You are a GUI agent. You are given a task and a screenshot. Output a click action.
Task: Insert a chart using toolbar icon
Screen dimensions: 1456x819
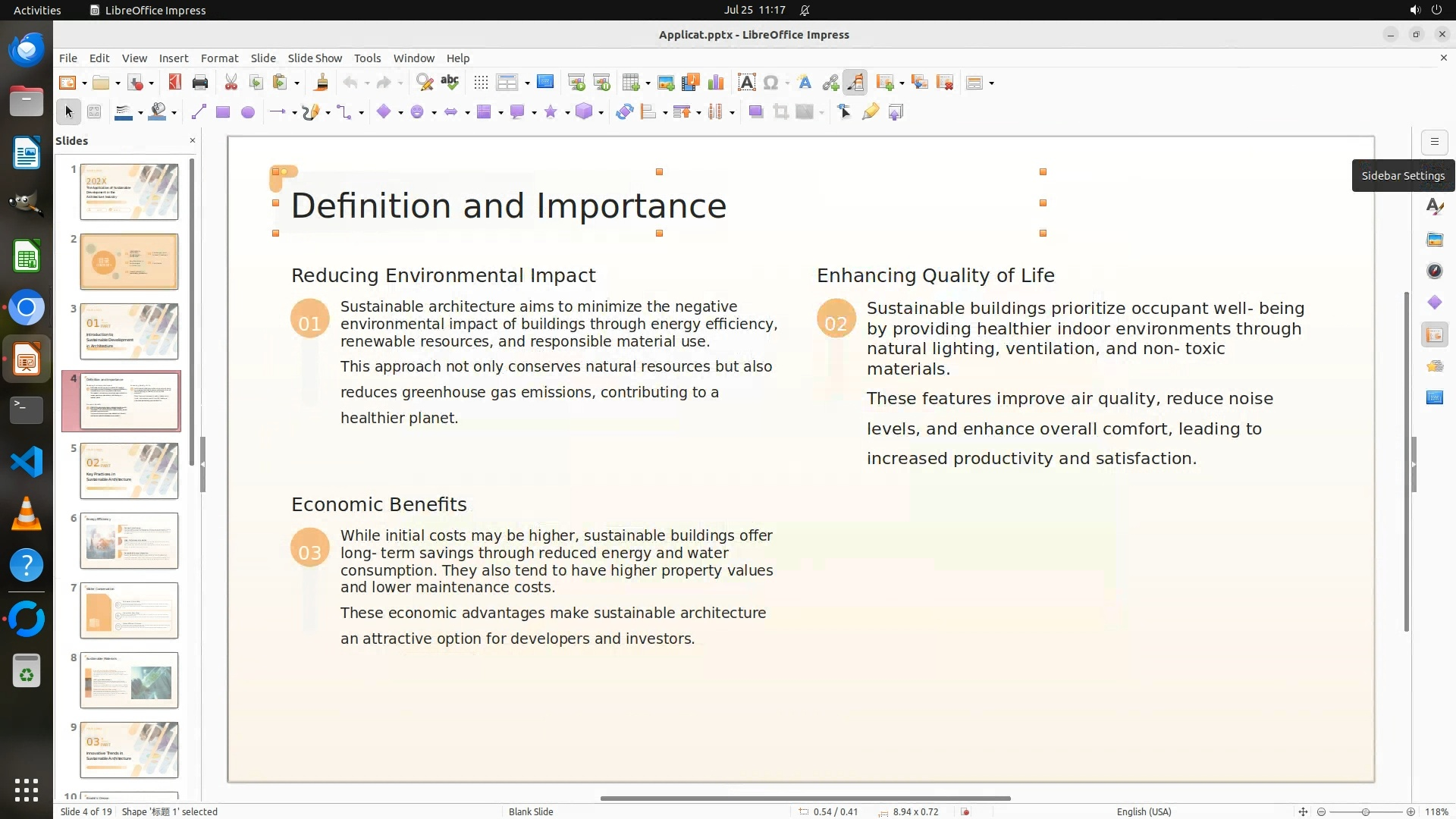[715, 83]
